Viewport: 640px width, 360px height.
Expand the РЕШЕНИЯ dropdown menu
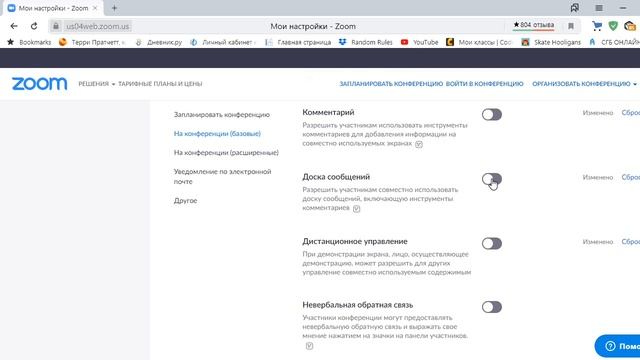pos(96,84)
